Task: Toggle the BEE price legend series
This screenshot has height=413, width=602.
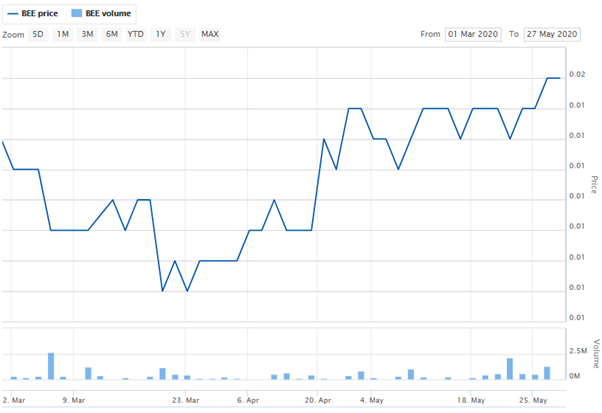Action: [33, 13]
